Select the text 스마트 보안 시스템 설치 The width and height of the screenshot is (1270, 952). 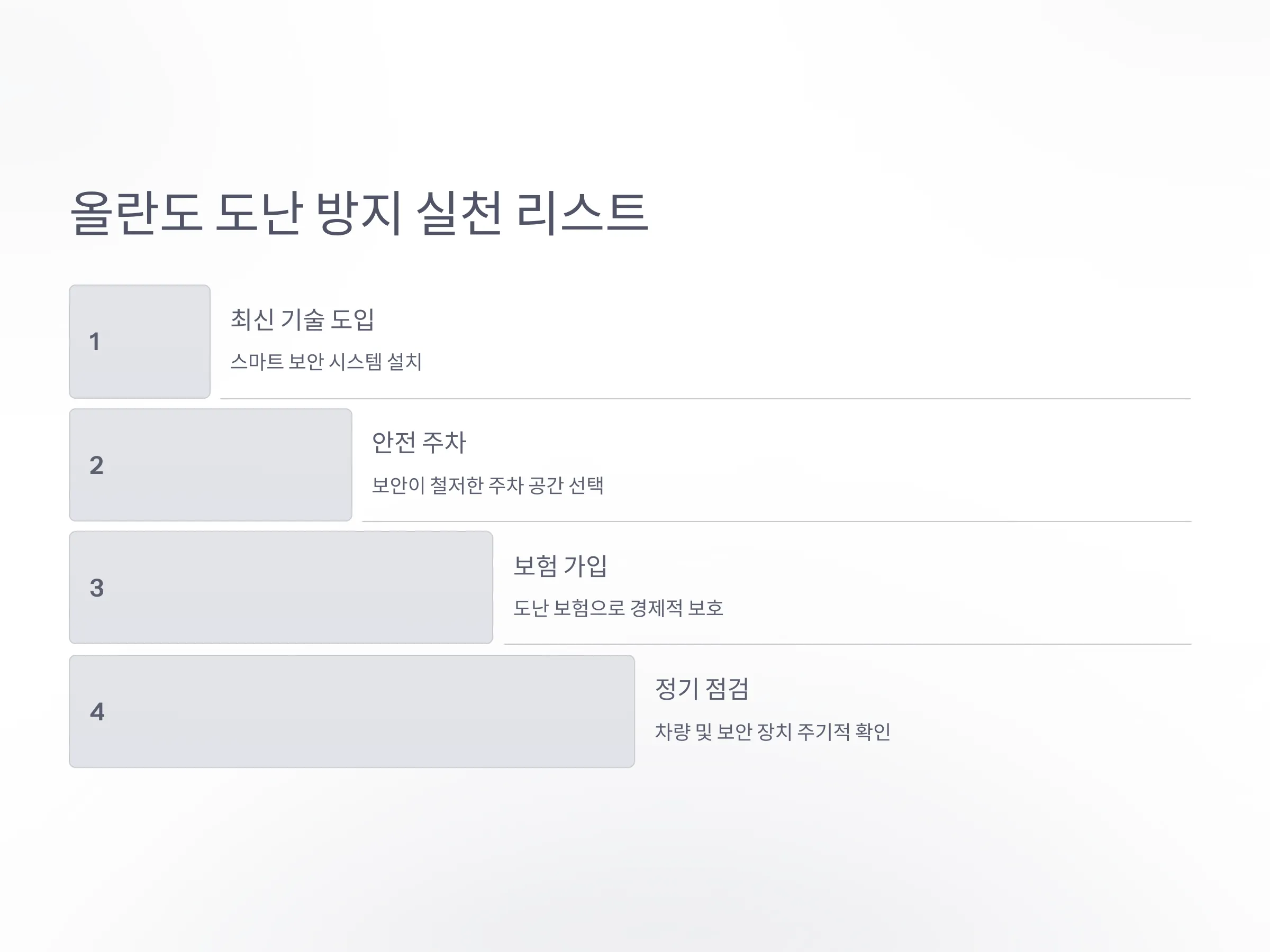tap(326, 362)
